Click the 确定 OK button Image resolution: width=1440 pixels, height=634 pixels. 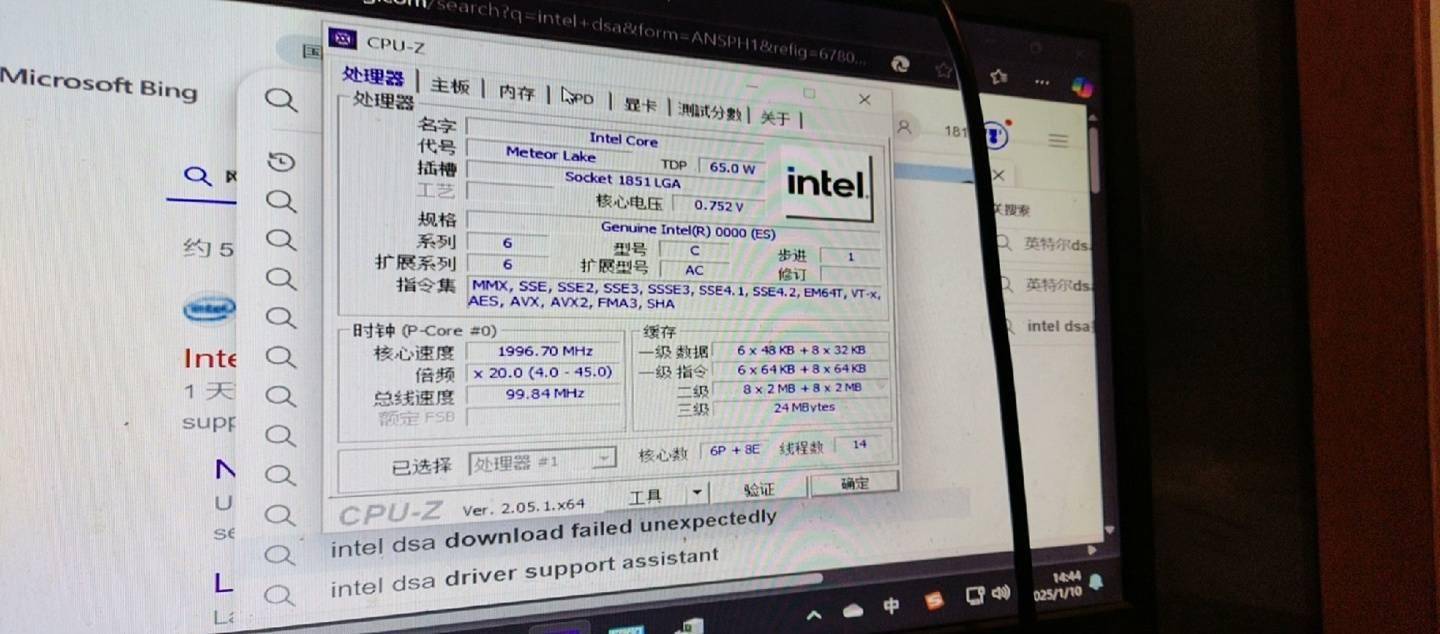855,484
